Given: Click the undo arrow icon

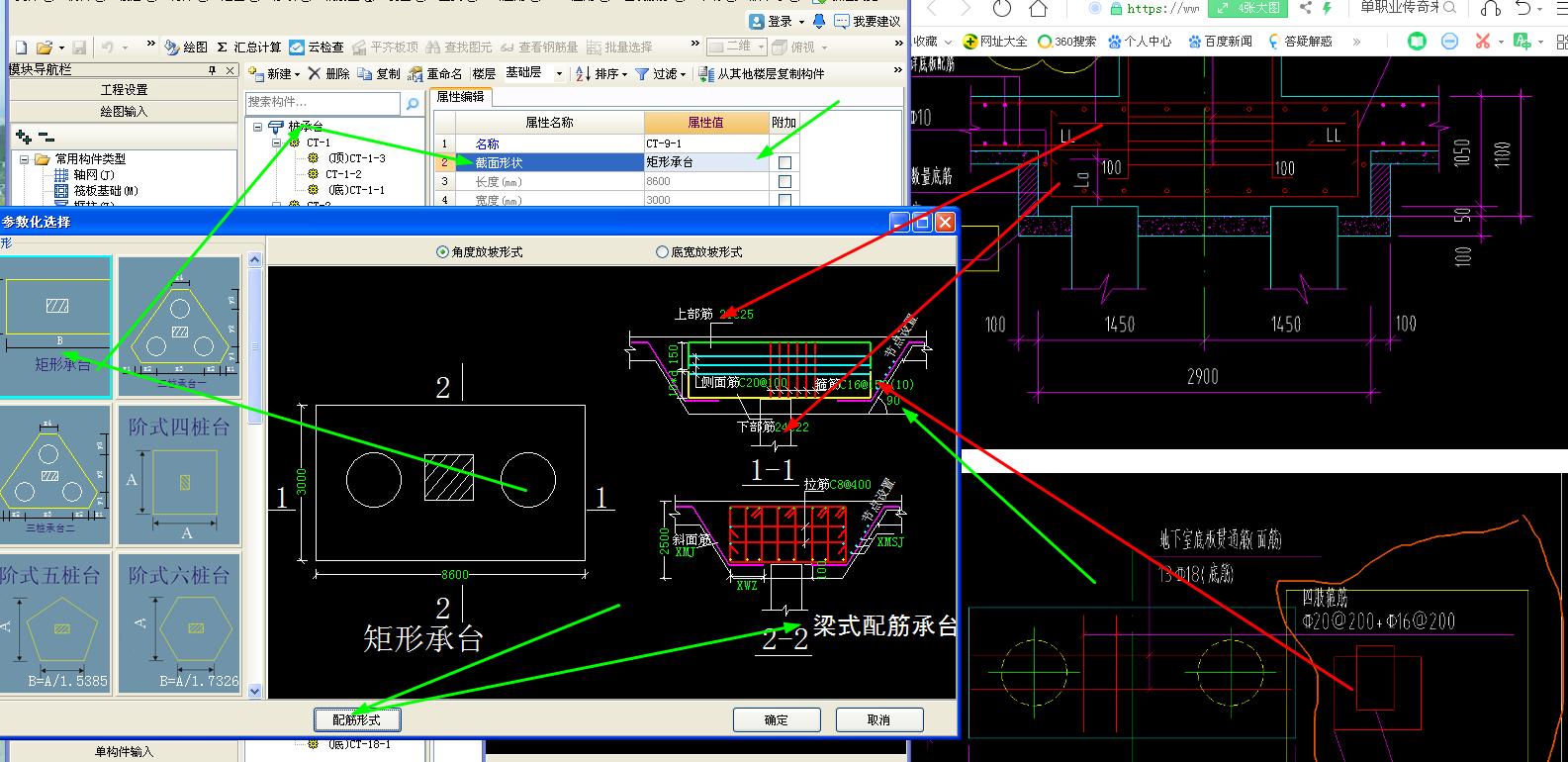Looking at the screenshot, I should pos(108,47).
